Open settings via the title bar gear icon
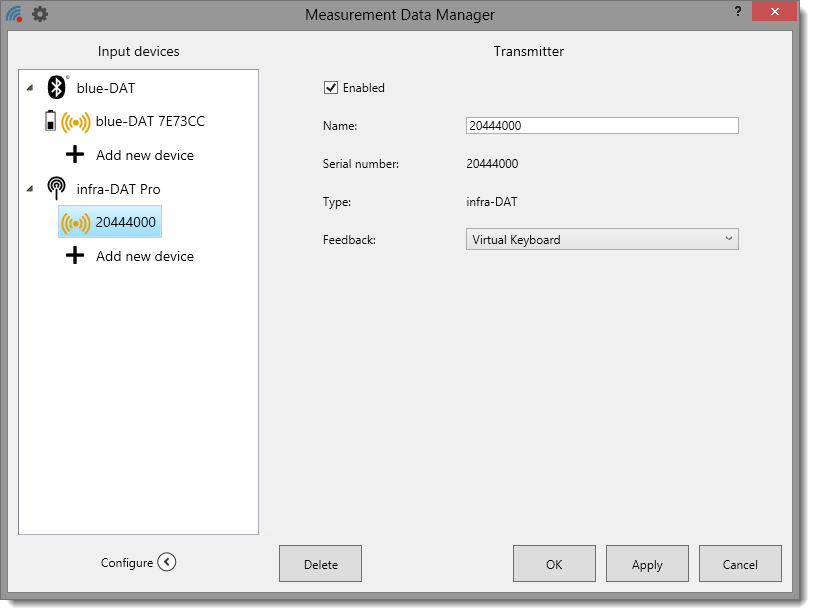 tap(40, 14)
